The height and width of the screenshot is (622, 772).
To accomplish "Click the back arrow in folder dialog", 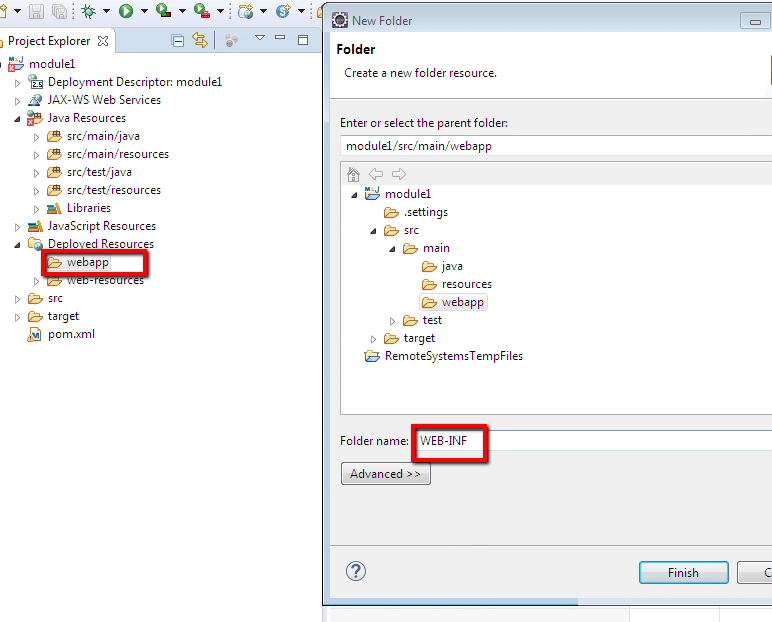I will click(x=375, y=174).
